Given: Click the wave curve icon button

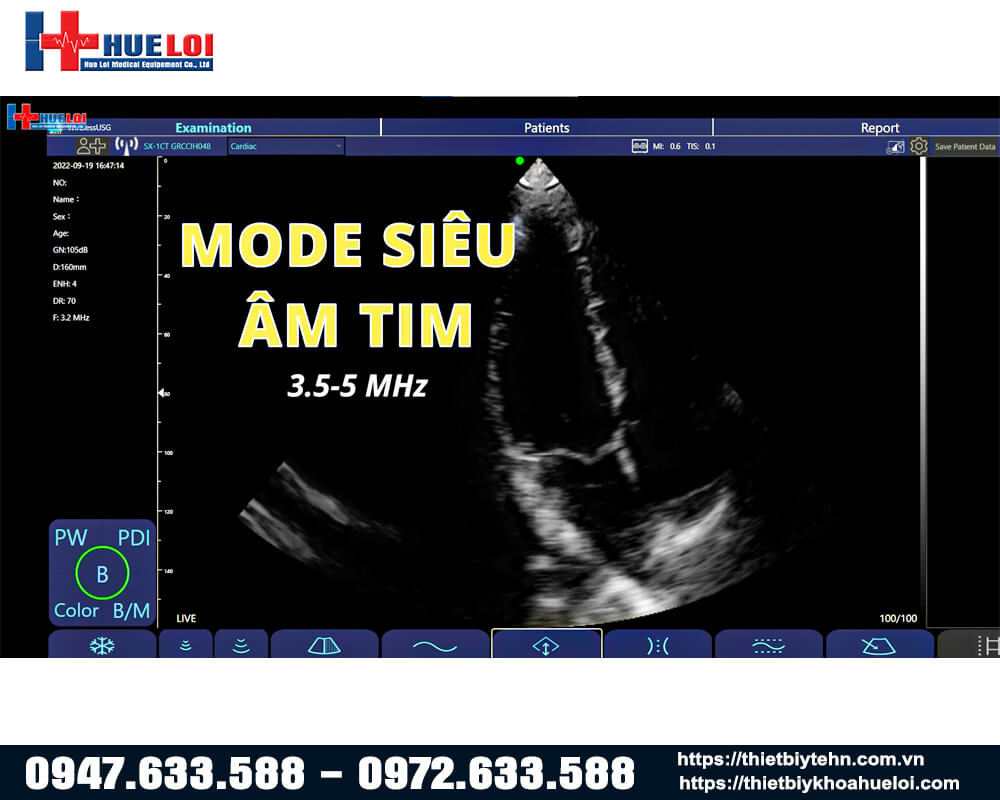Looking at the screenshot, I should click(x=435, y=645).
